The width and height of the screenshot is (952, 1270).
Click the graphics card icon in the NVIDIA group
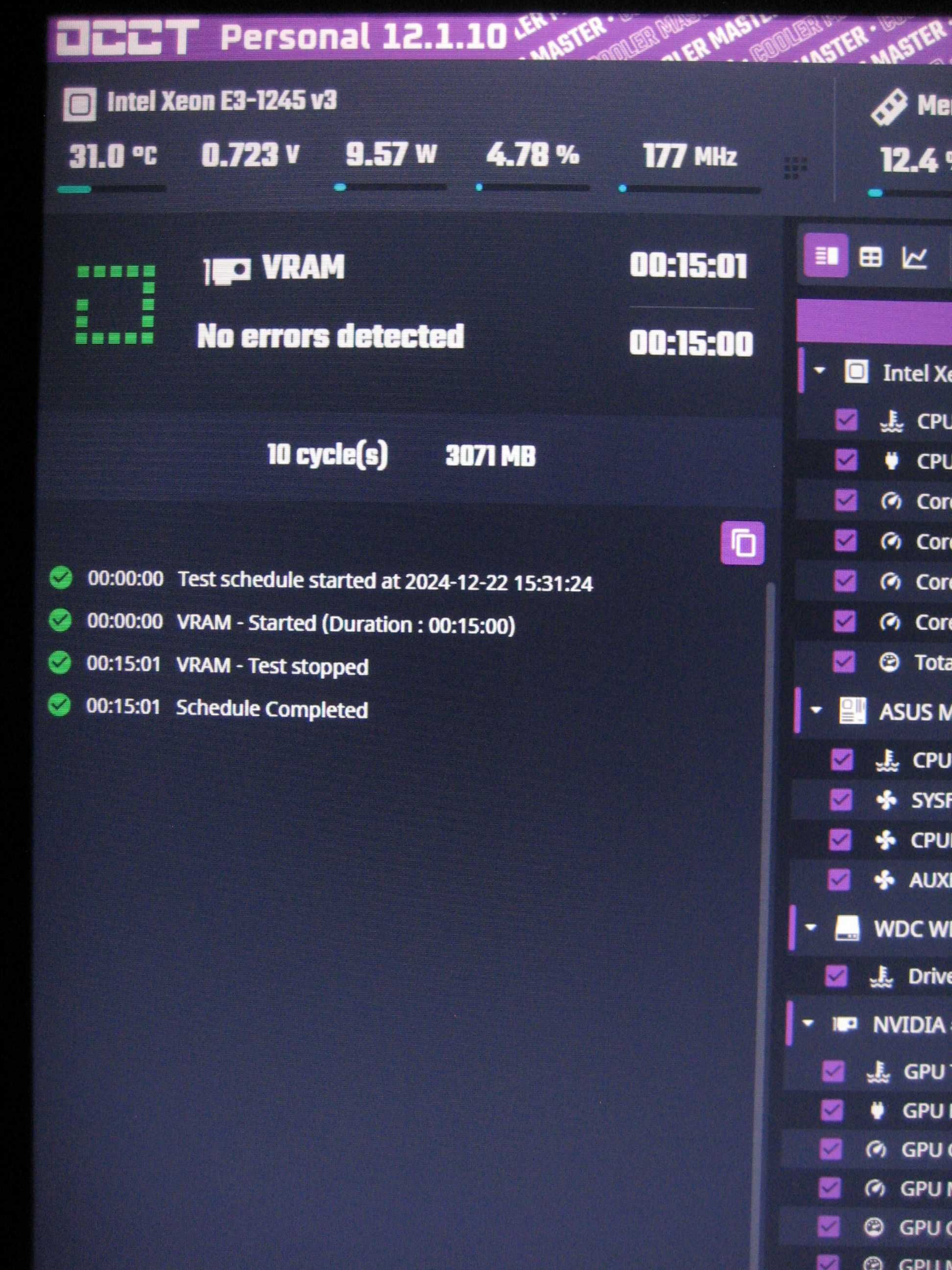click(845, 1024)
